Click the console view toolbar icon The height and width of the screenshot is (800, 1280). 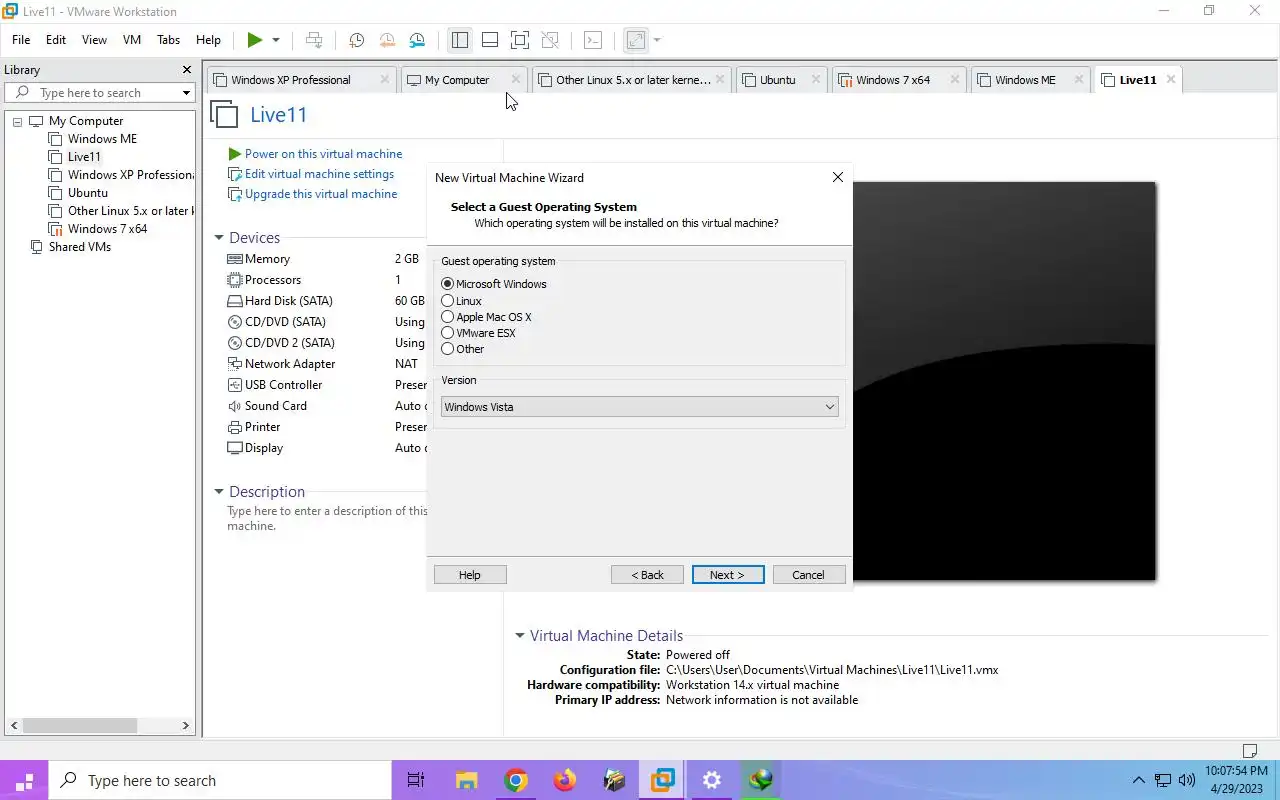coord(593,40)
